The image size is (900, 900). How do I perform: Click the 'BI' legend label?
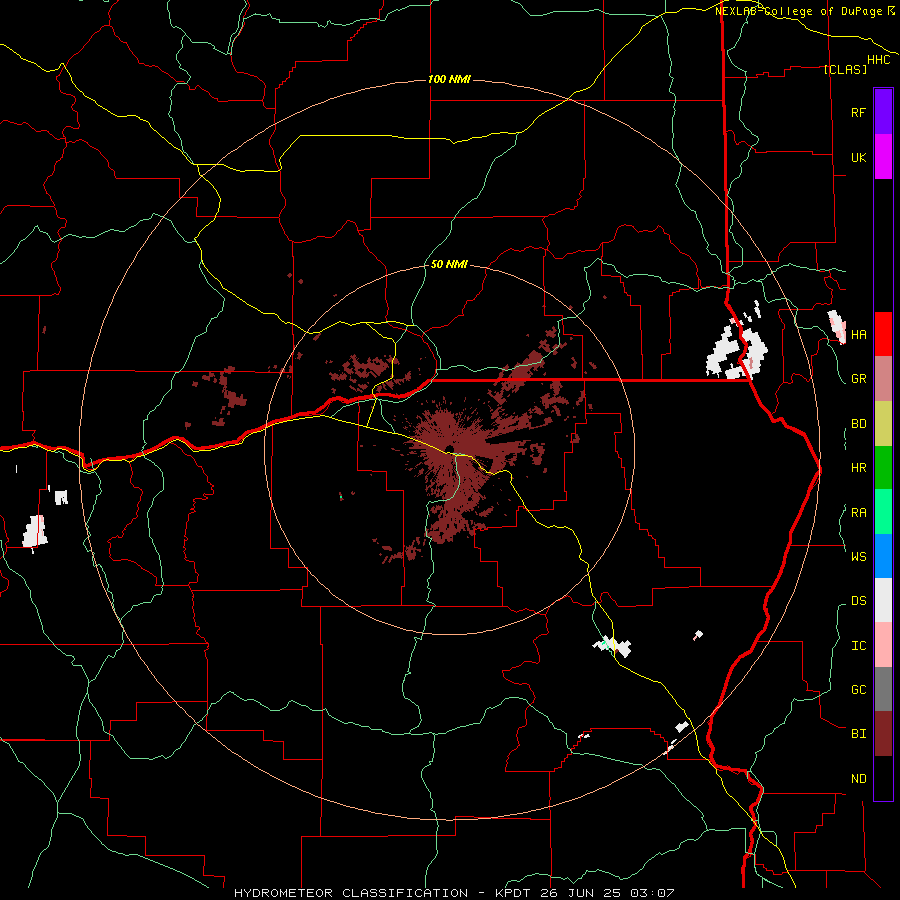click(858, 734)
